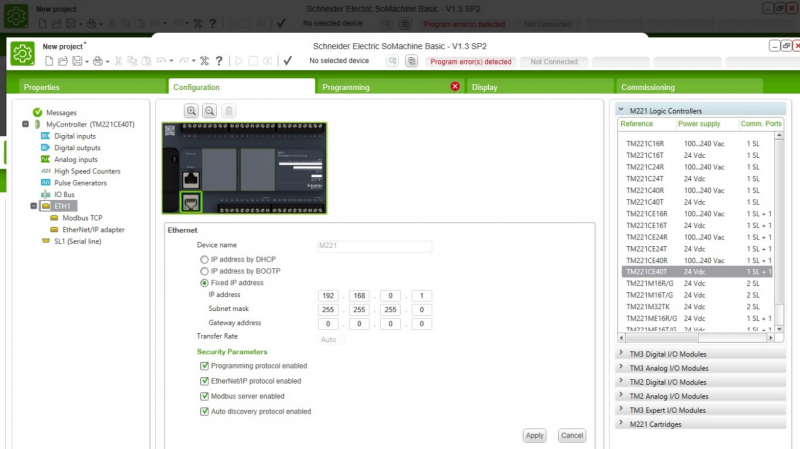Select highlighted Ethernet port on controller image
Viewport: 800px width, 449px height.
191,203
